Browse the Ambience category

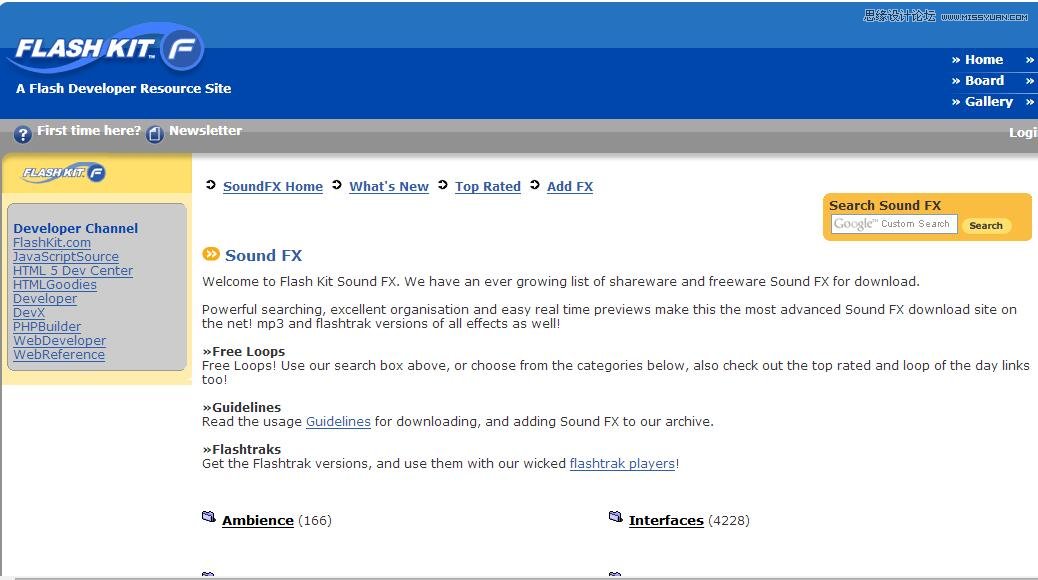(x=258, y=520)
